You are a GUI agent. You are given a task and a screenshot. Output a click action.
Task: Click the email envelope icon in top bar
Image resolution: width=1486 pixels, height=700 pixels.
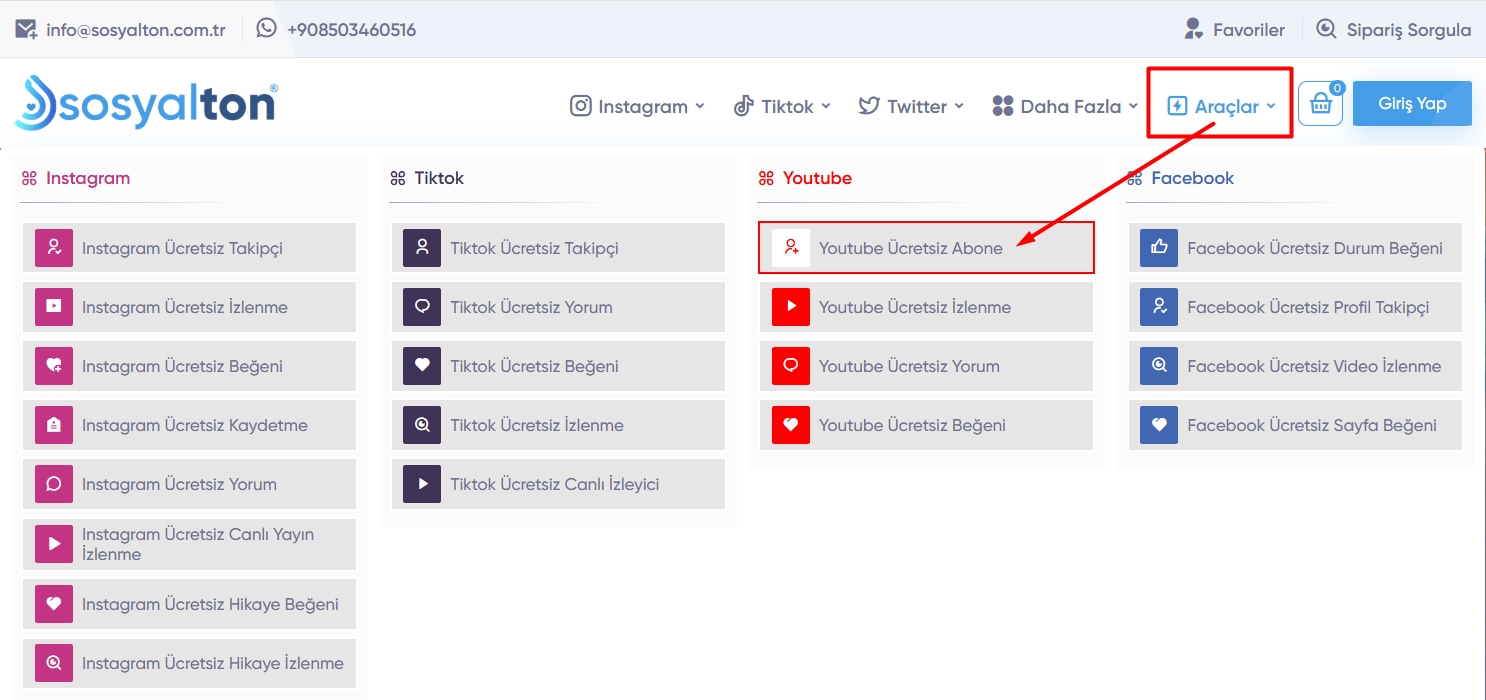tap(26, 29)
